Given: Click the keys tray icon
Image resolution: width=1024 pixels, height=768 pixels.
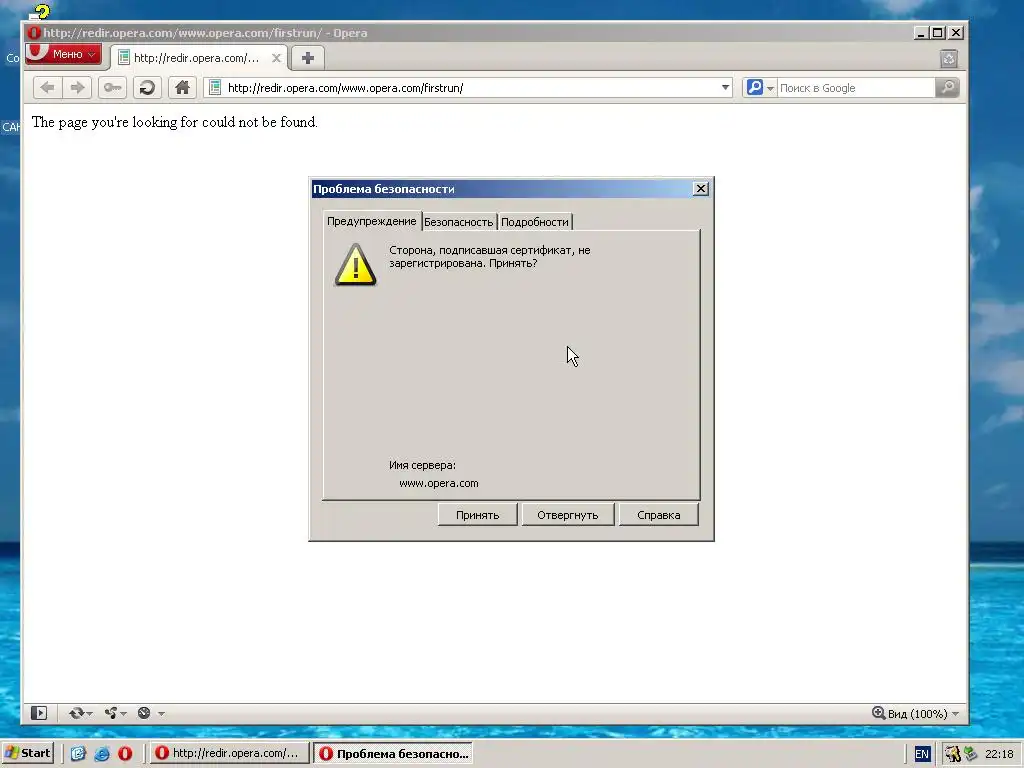Looking at the screenshot, I should point(953,754).
